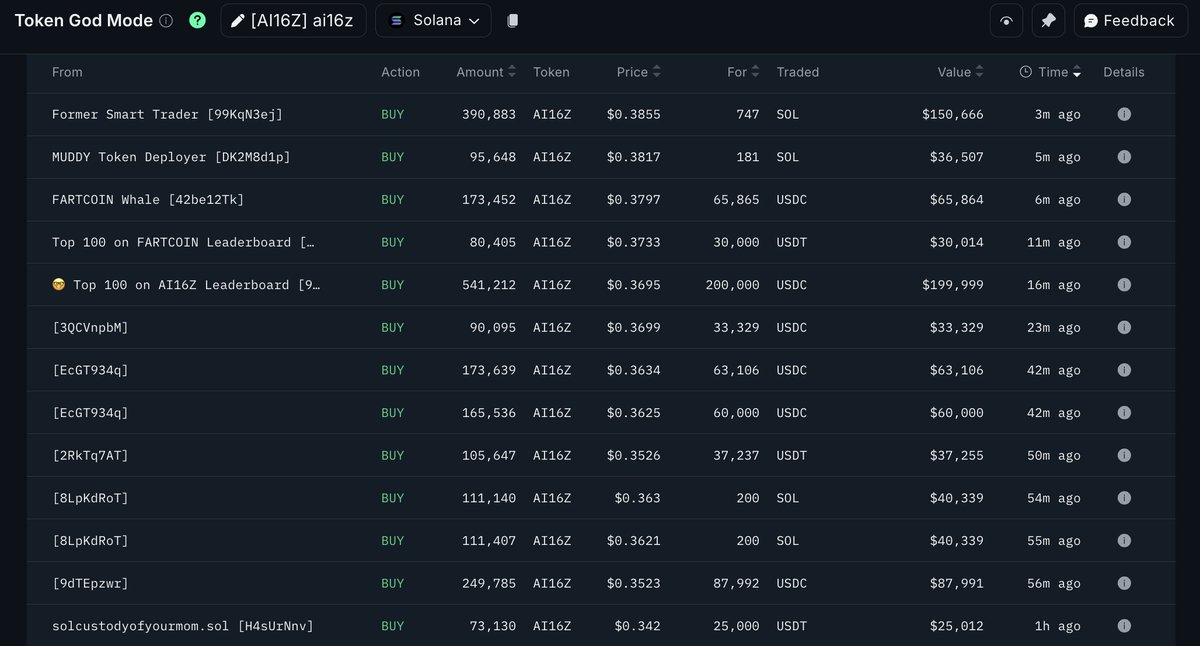This screenshot has height=646, width=1200.
Task: Click the 390,883 amount cell
Action: pyautogui.click(x=489, y=114)
